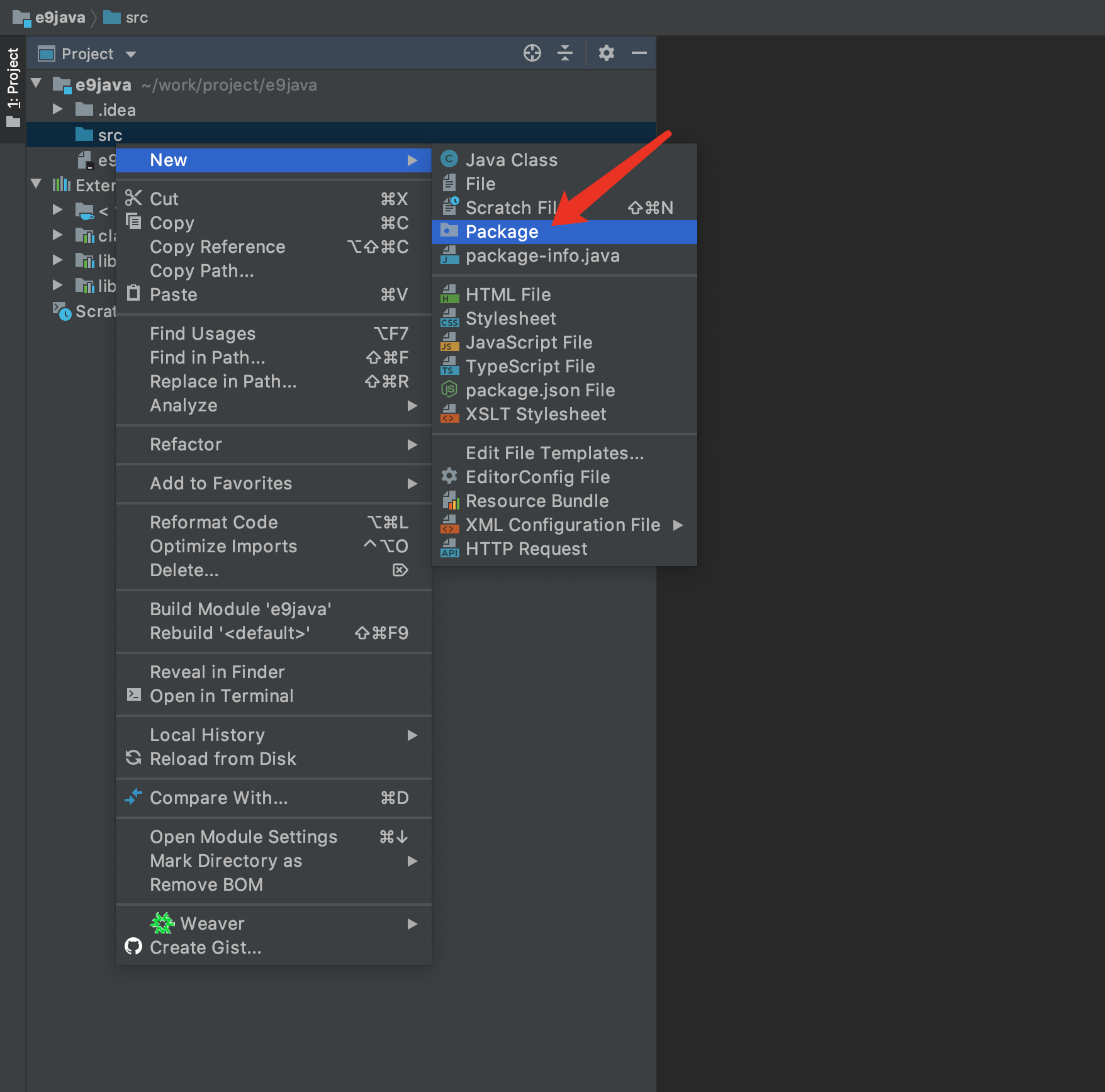Click the GitHub icon beside Create Gist
Screen dimensions: 1105x1092
tap(133, 947)
